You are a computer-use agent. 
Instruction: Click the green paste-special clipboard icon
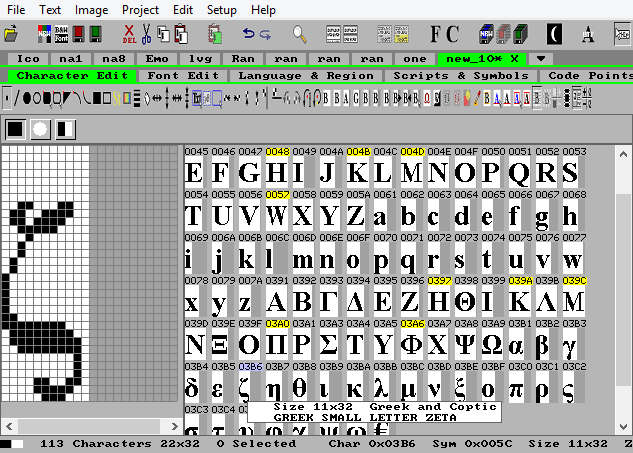coord(215,34)
